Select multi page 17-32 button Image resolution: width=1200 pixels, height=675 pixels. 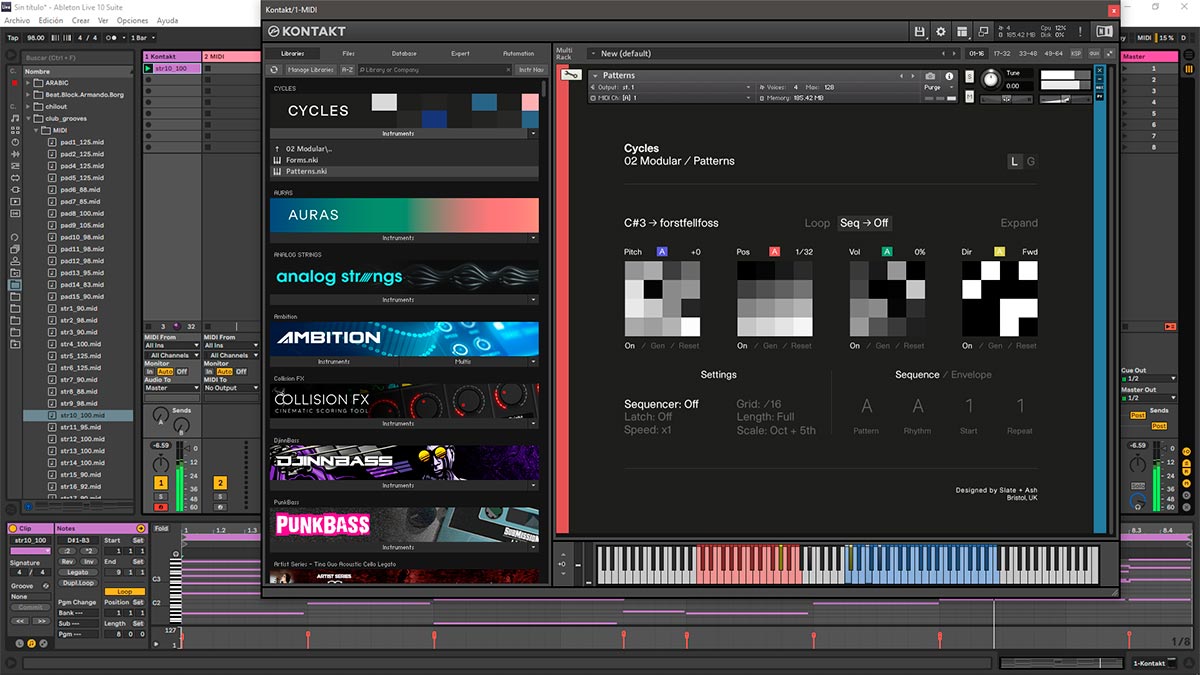tap(1001, 53)
